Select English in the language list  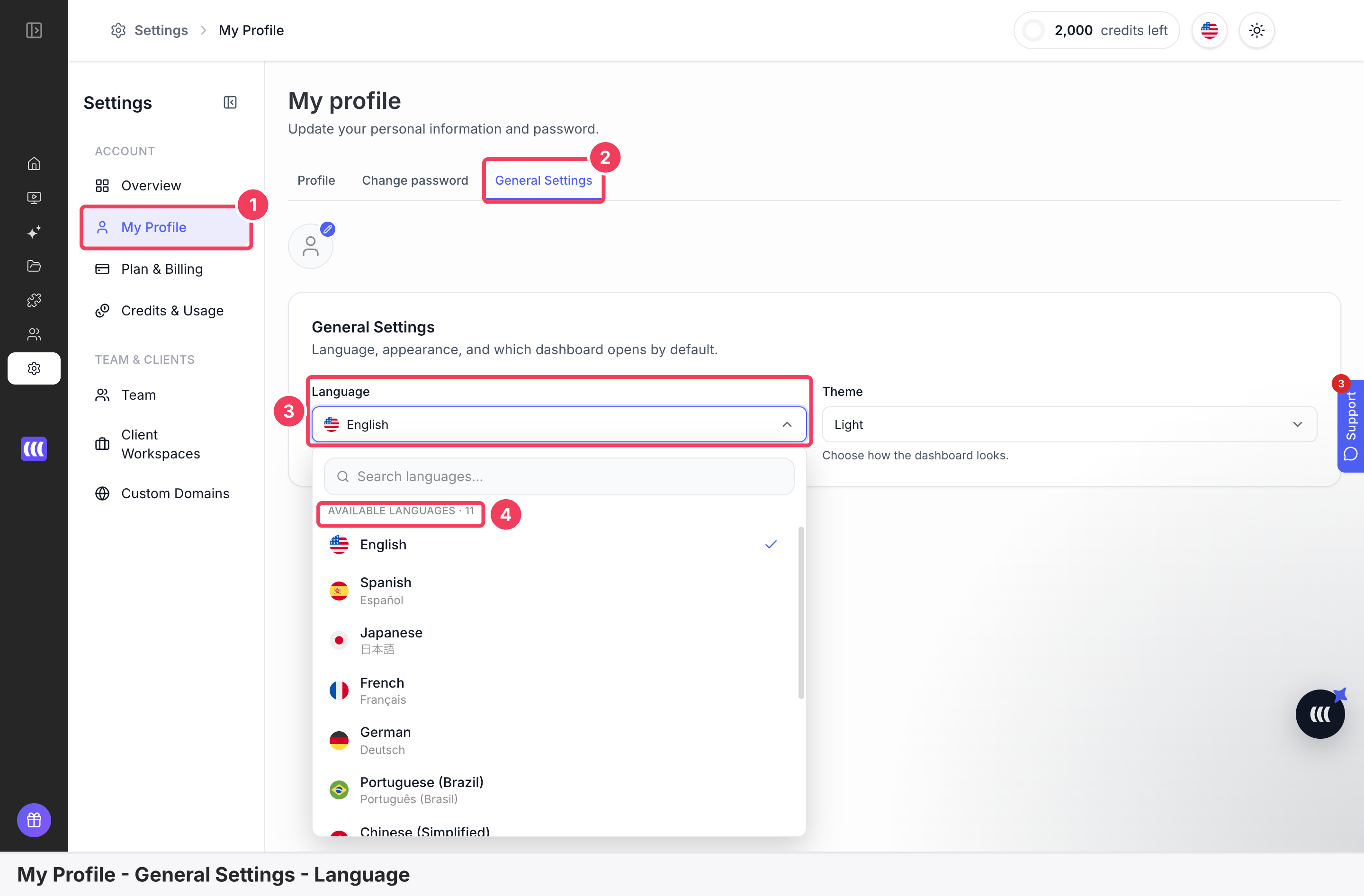pyautogui.click(x=554, y=545)
